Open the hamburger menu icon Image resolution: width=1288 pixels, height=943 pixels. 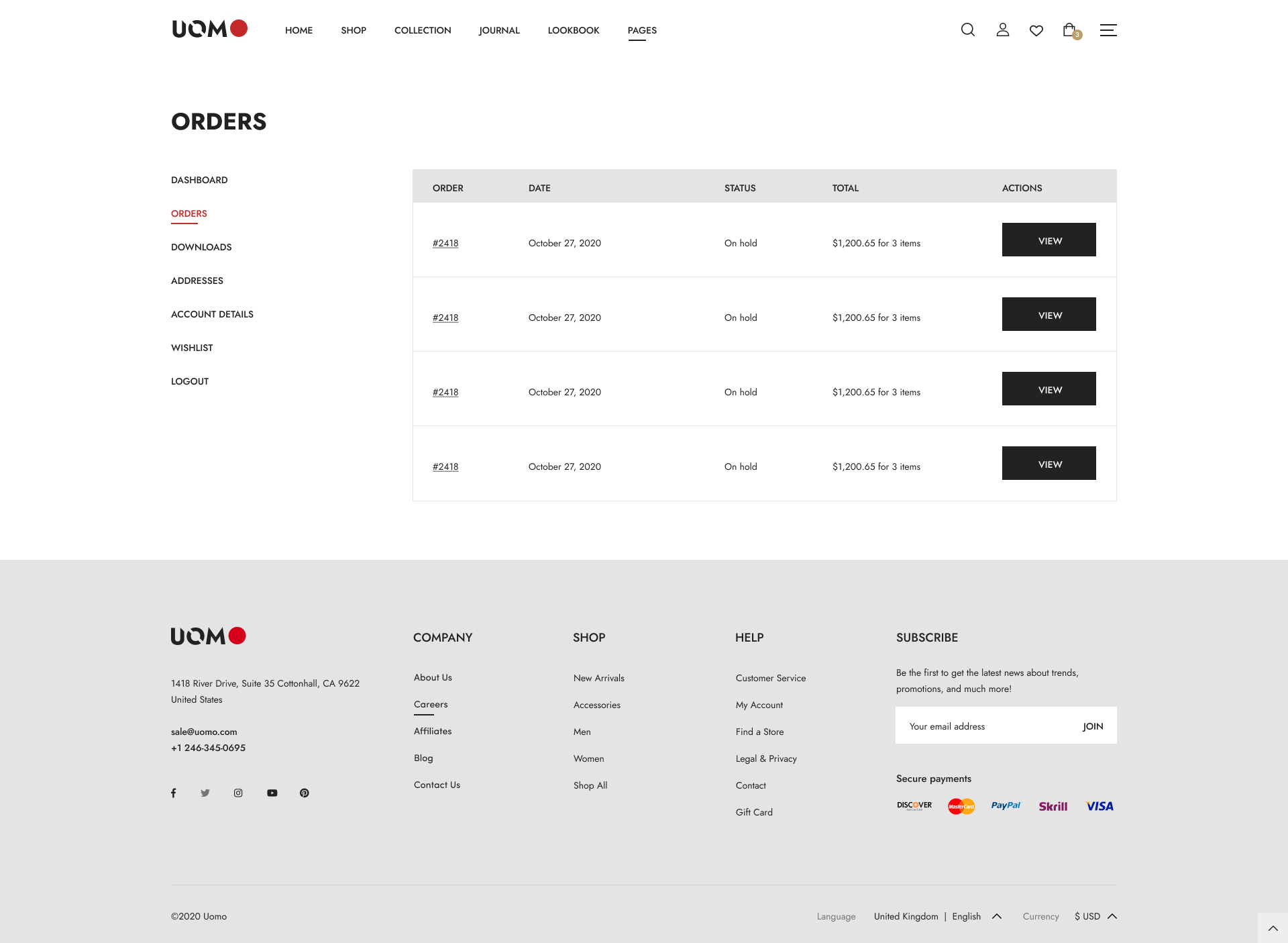1108,30
